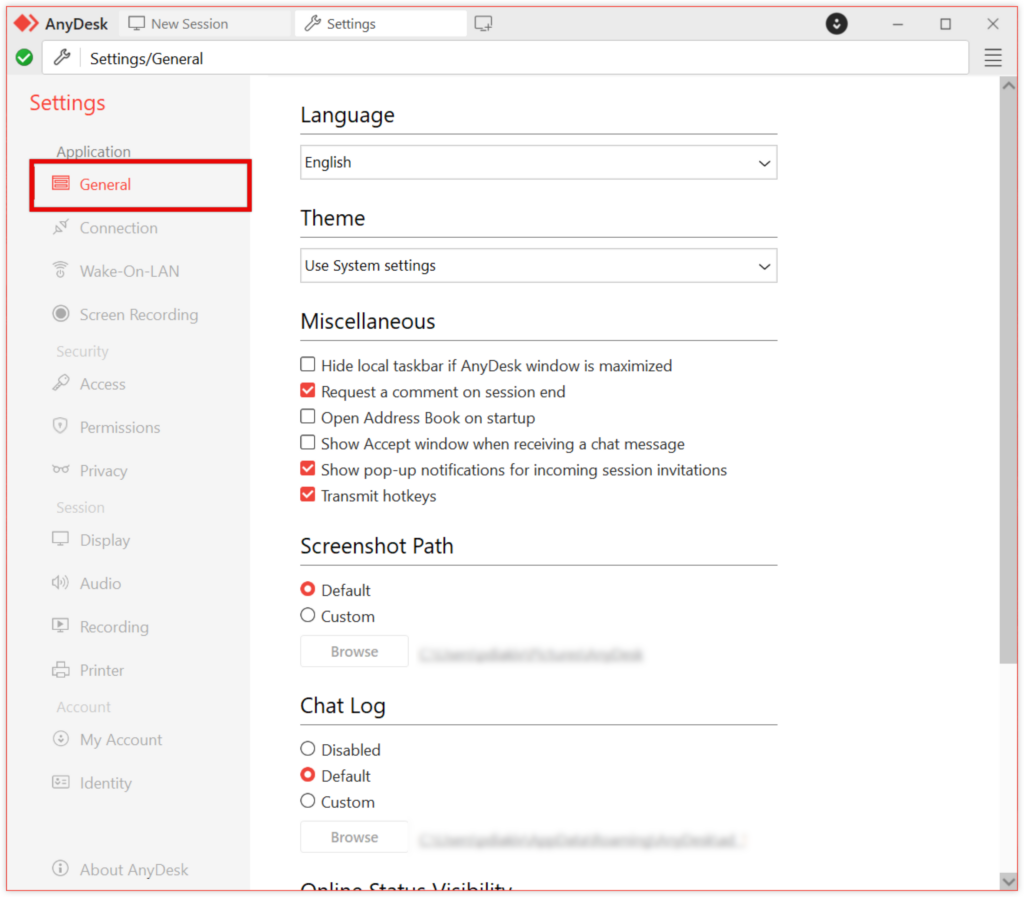Click the Access key icon

61,383
